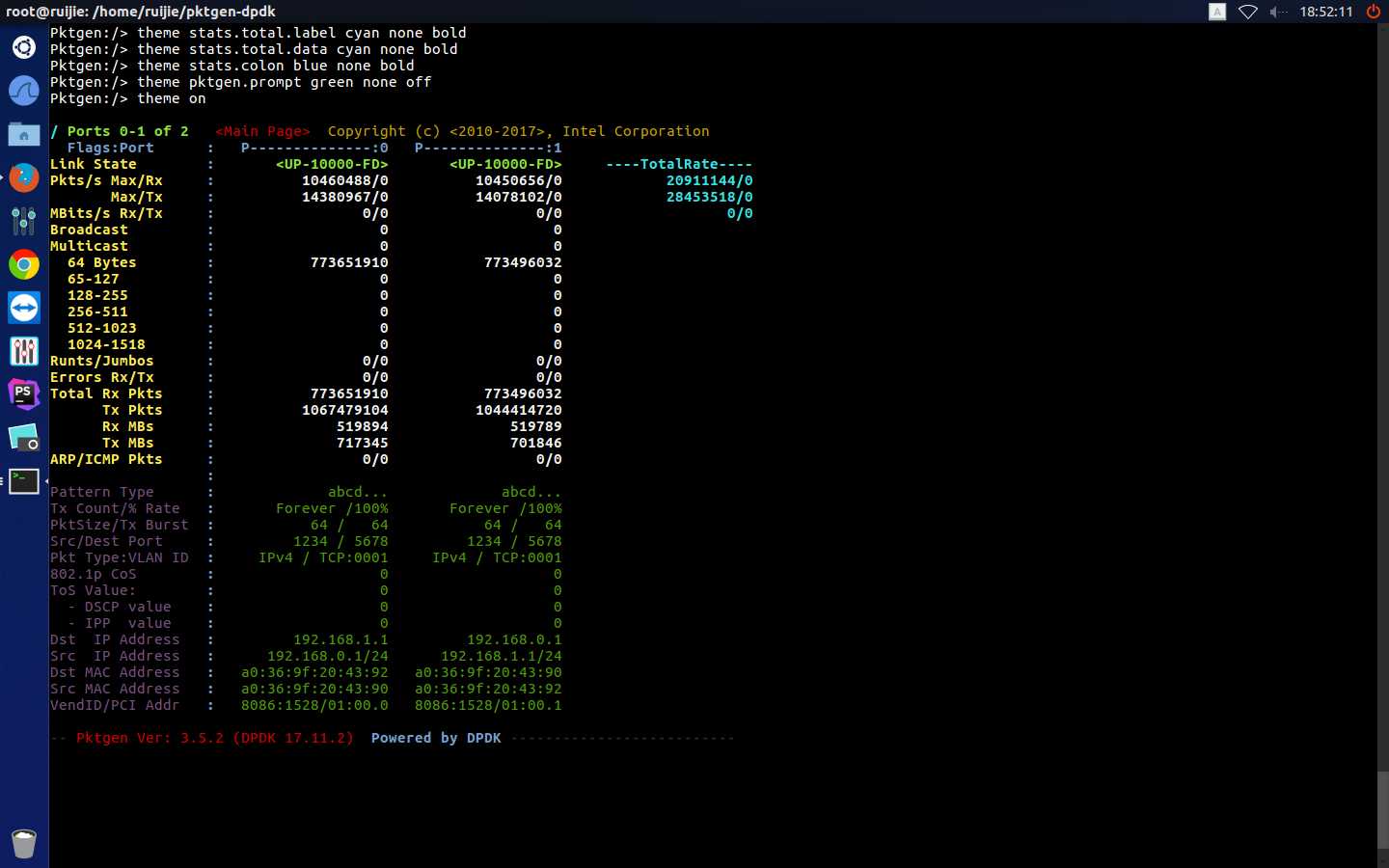Click TotalRate value 28453518/0
1389x868 pixels.
[x=709, y=197]
